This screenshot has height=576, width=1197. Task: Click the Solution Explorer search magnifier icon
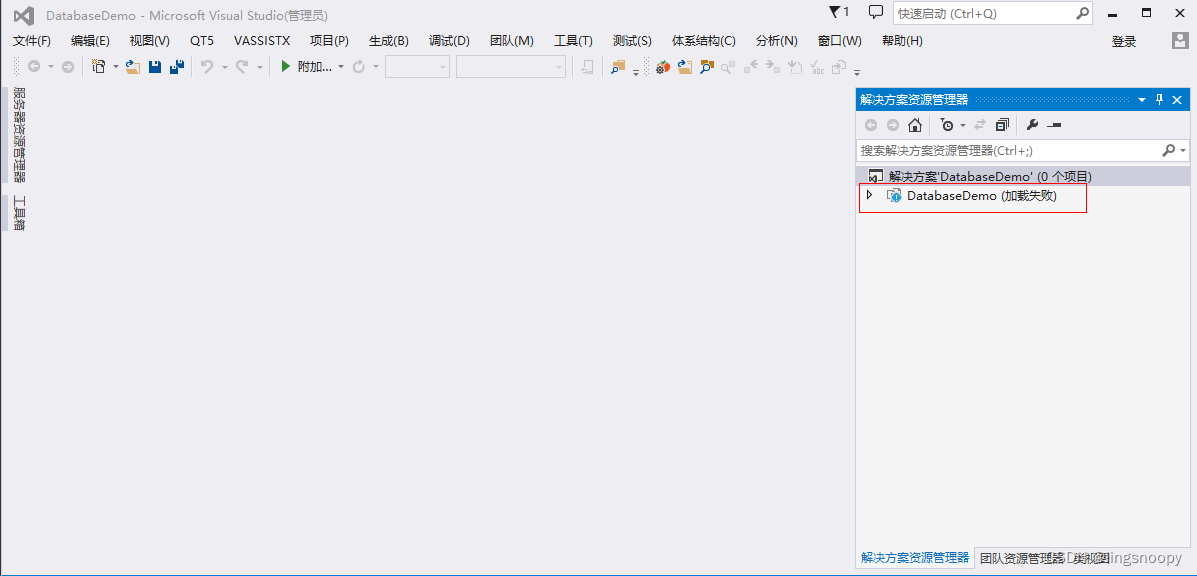click(1168, 150)
